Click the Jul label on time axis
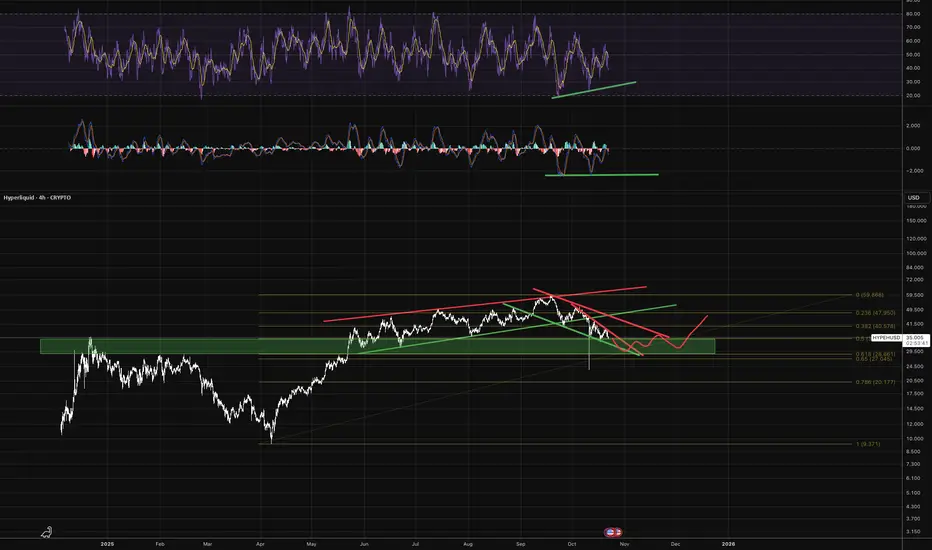This screenshot has height=550, width=932. 415,544
